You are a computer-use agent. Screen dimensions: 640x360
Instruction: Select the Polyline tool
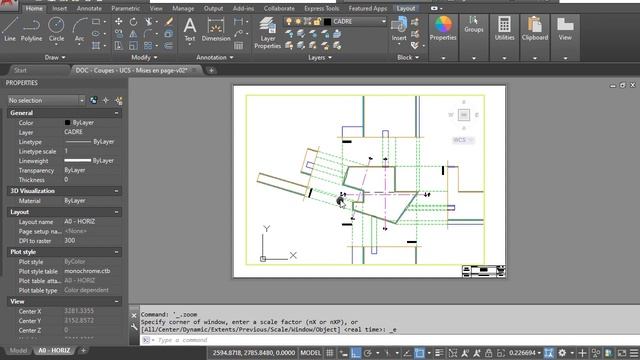click(31, 29)
